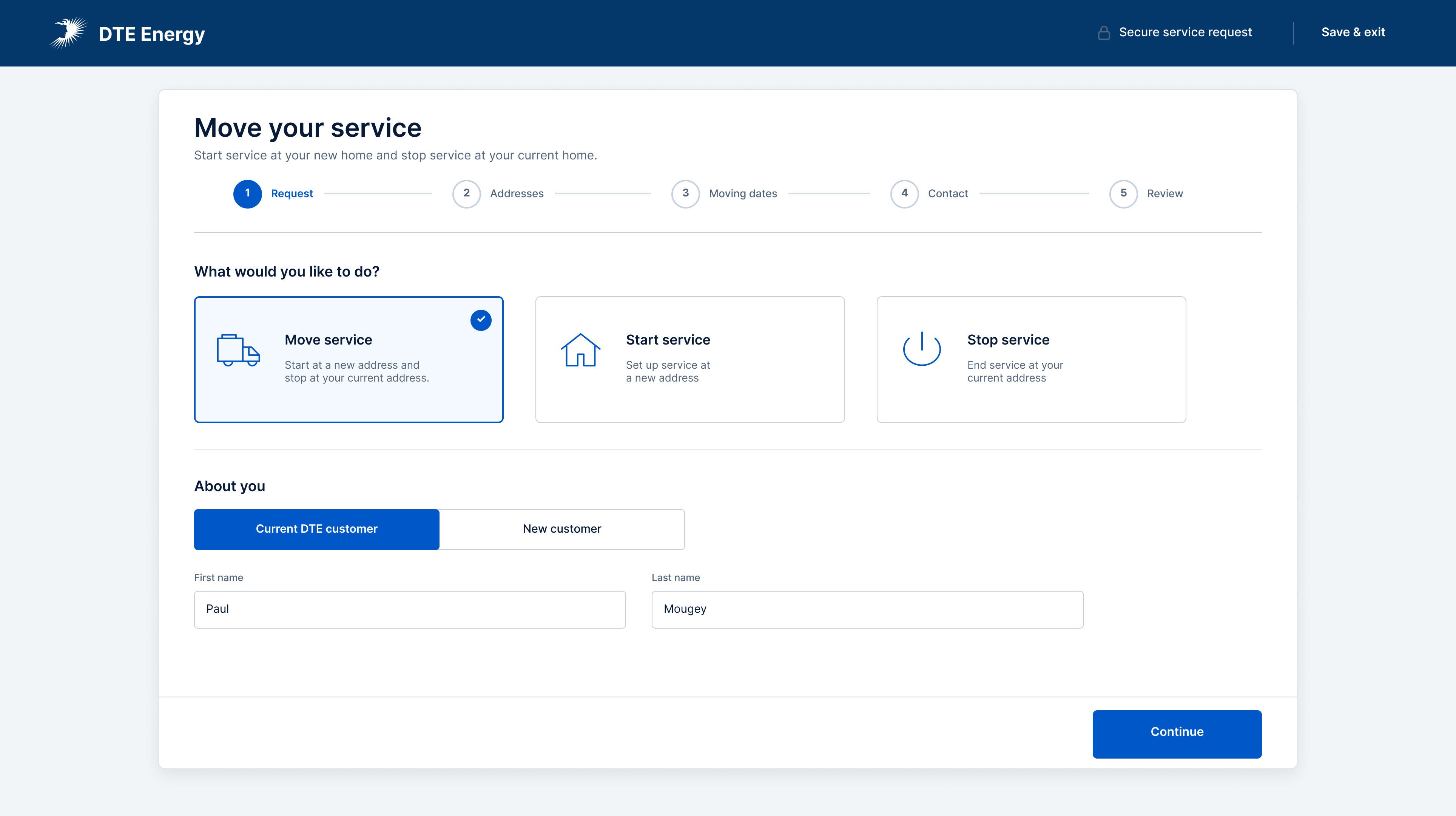Choose the Stop service option title
Screen dimensions: 1456x816
click(1008, 340)
